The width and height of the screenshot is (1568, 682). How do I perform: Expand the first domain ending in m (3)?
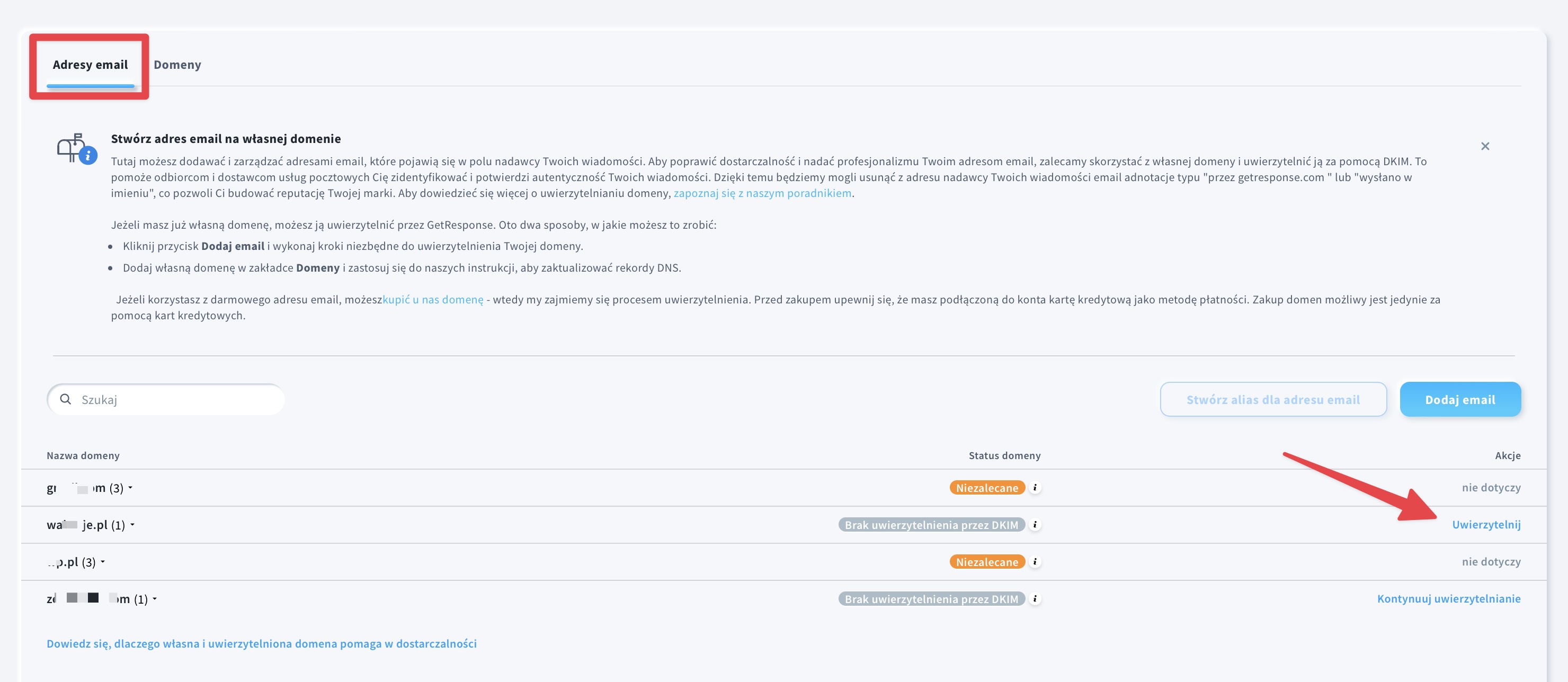click(x=130, y=487)
